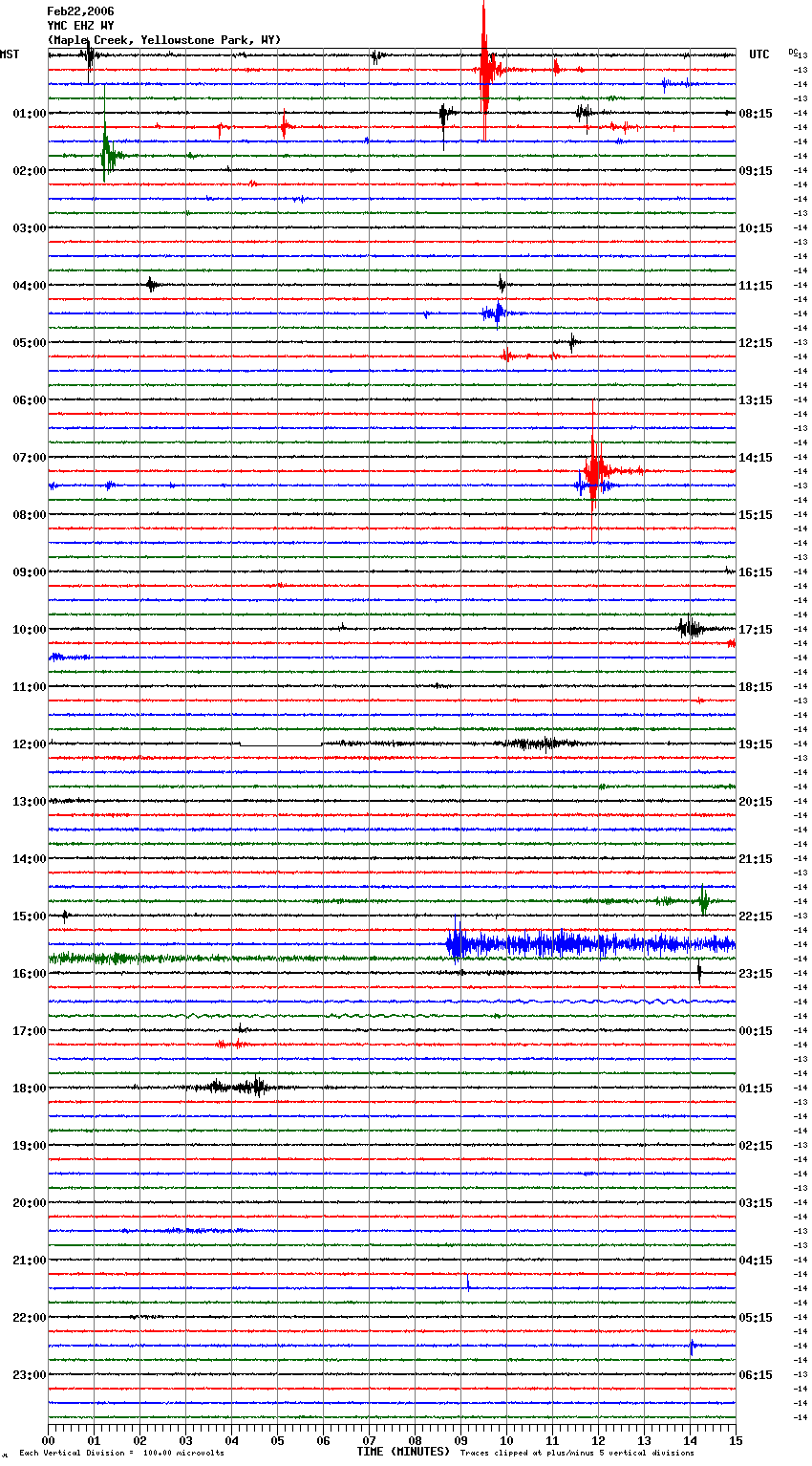Click the green event burst below 01:00 row

pos(107,154)
